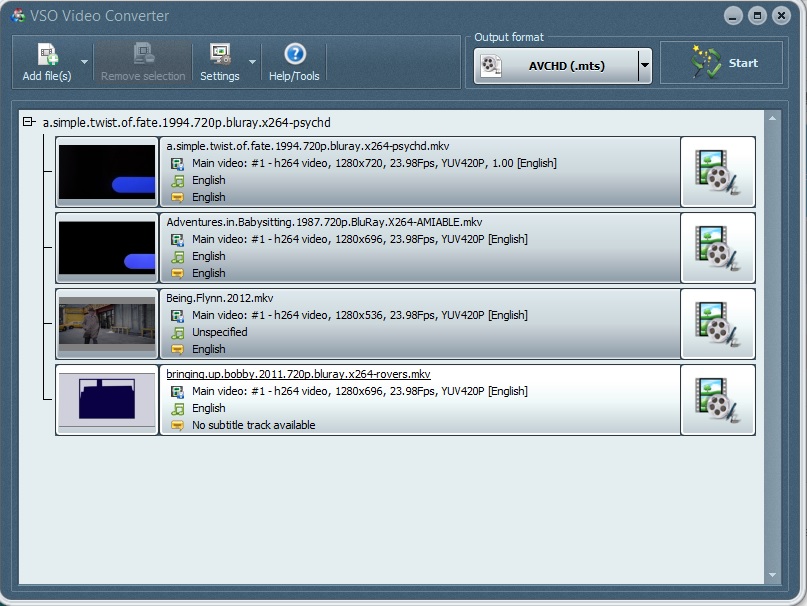Click the bringing.up.bobby video thumbnail

107,400
